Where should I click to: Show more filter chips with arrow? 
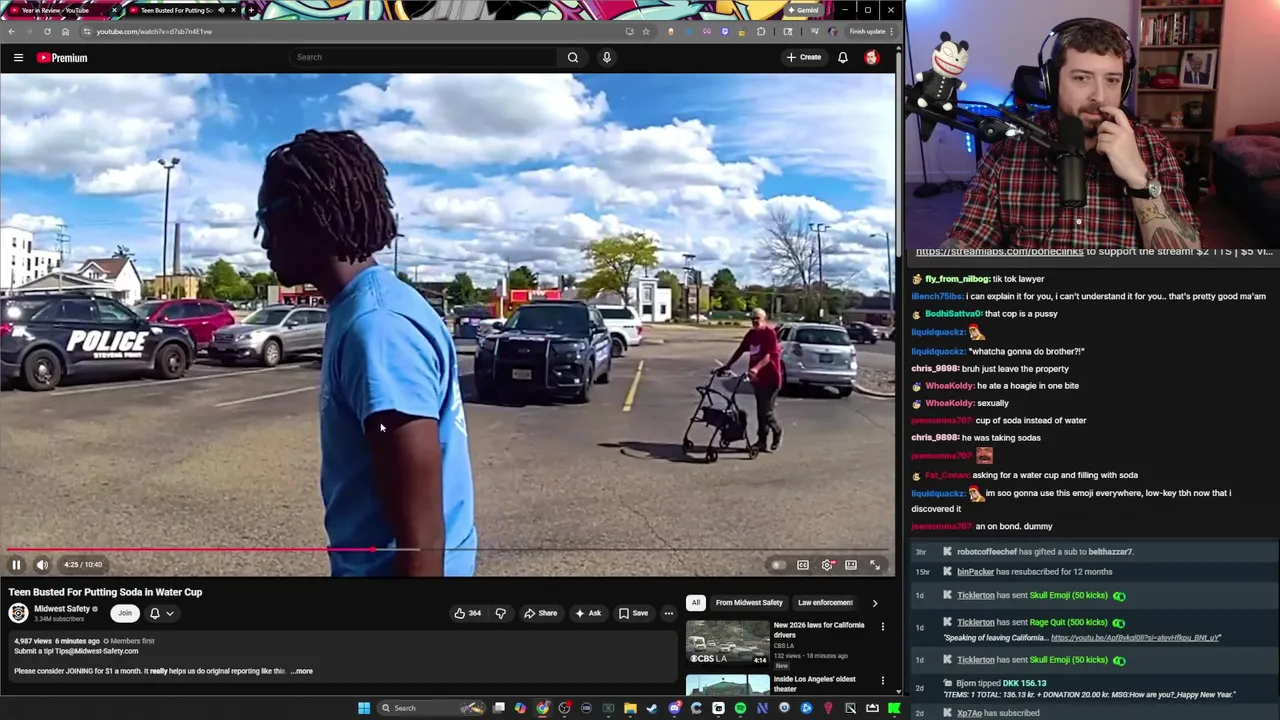[x=875, y=603]
